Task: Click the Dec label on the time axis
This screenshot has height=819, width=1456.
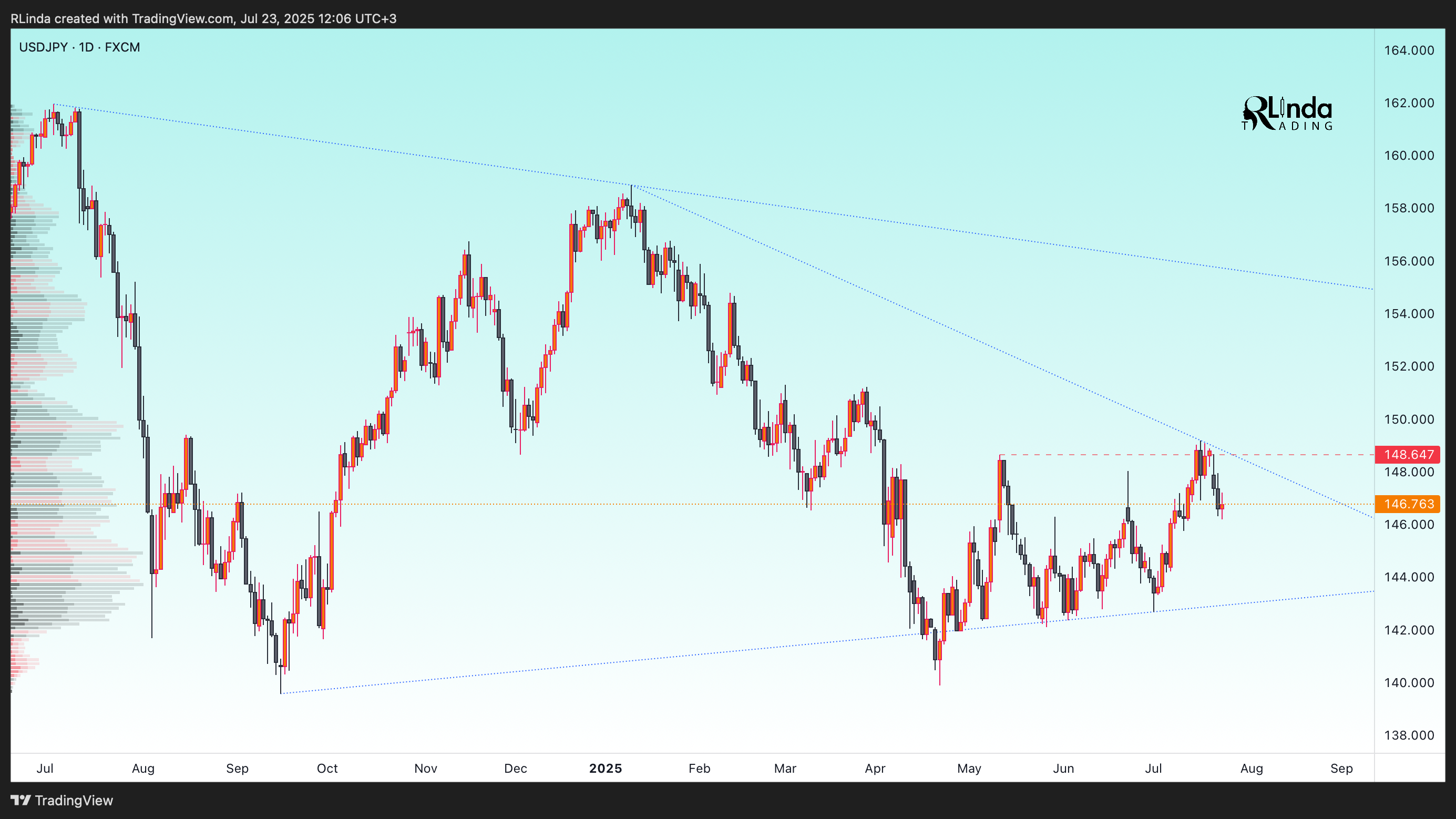Action: coord(516,769)
